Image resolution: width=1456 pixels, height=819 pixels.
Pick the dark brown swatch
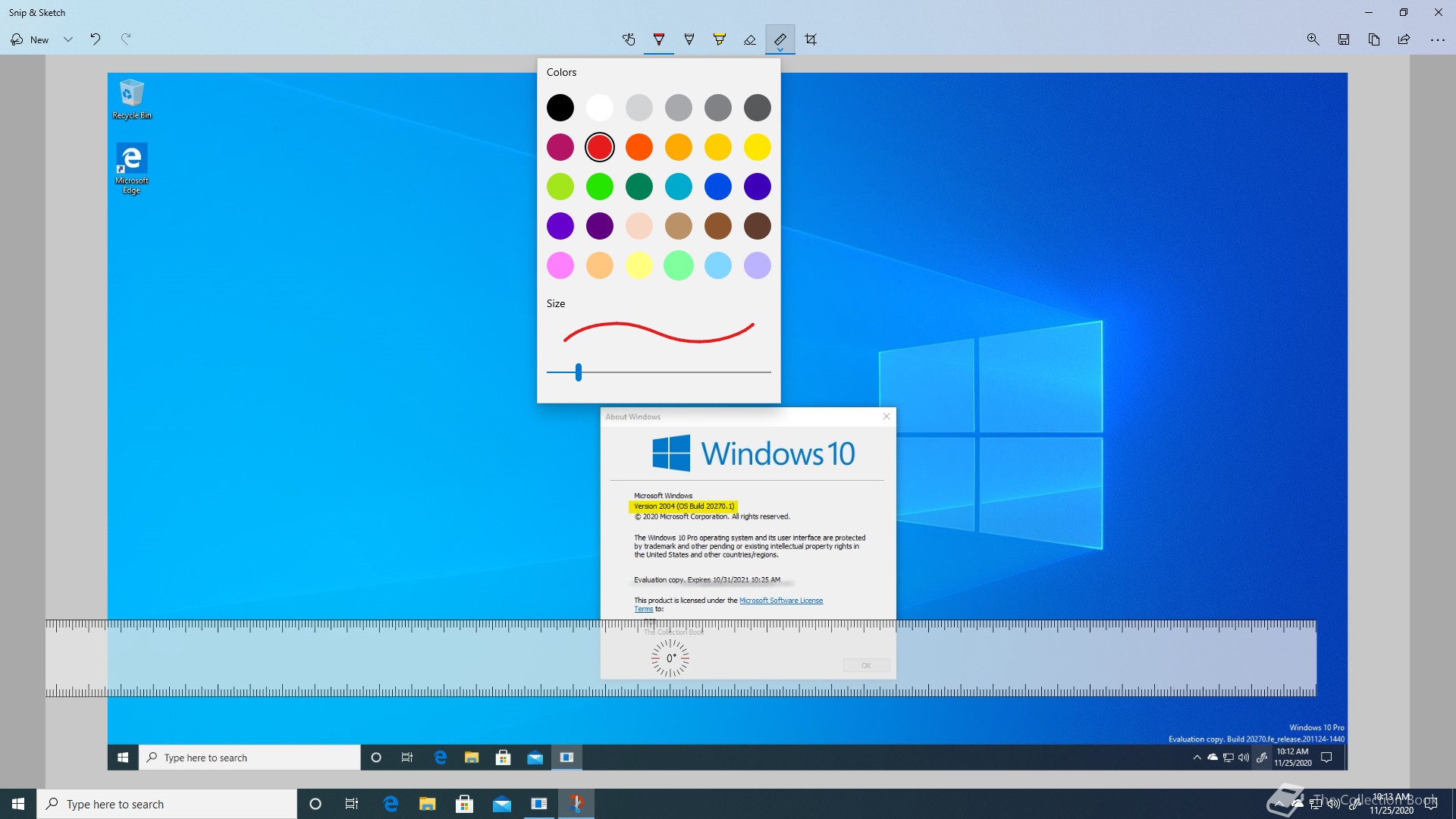(x=758, y=226)
